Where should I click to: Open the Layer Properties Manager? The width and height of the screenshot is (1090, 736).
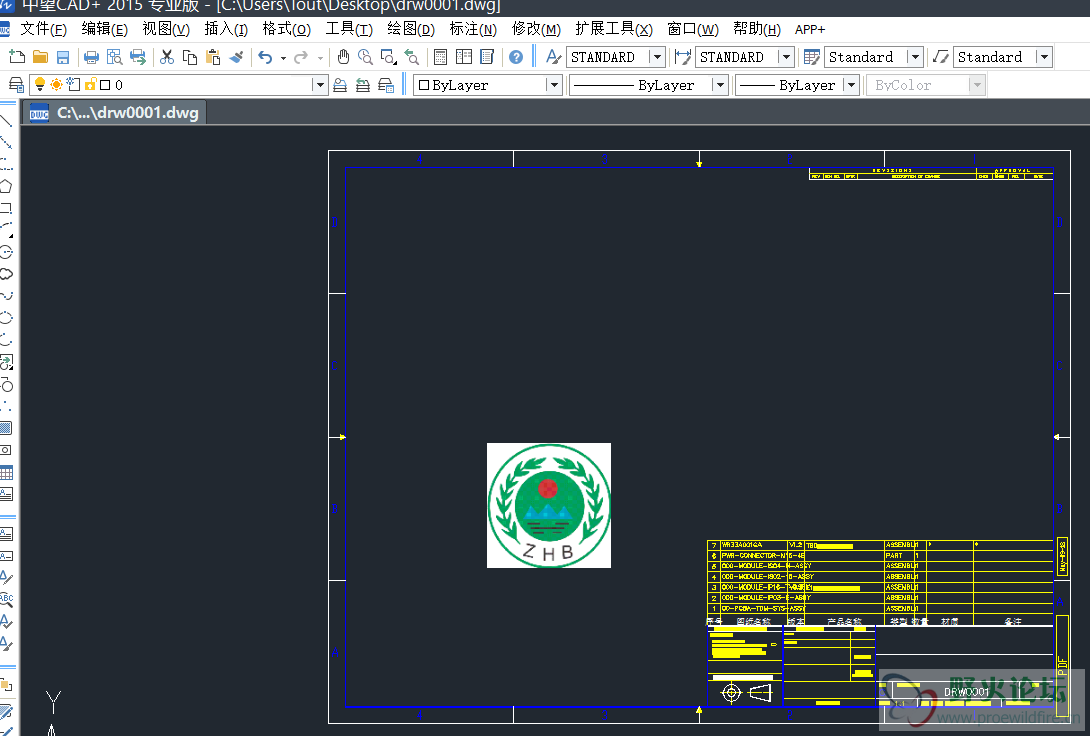[16, 85]
